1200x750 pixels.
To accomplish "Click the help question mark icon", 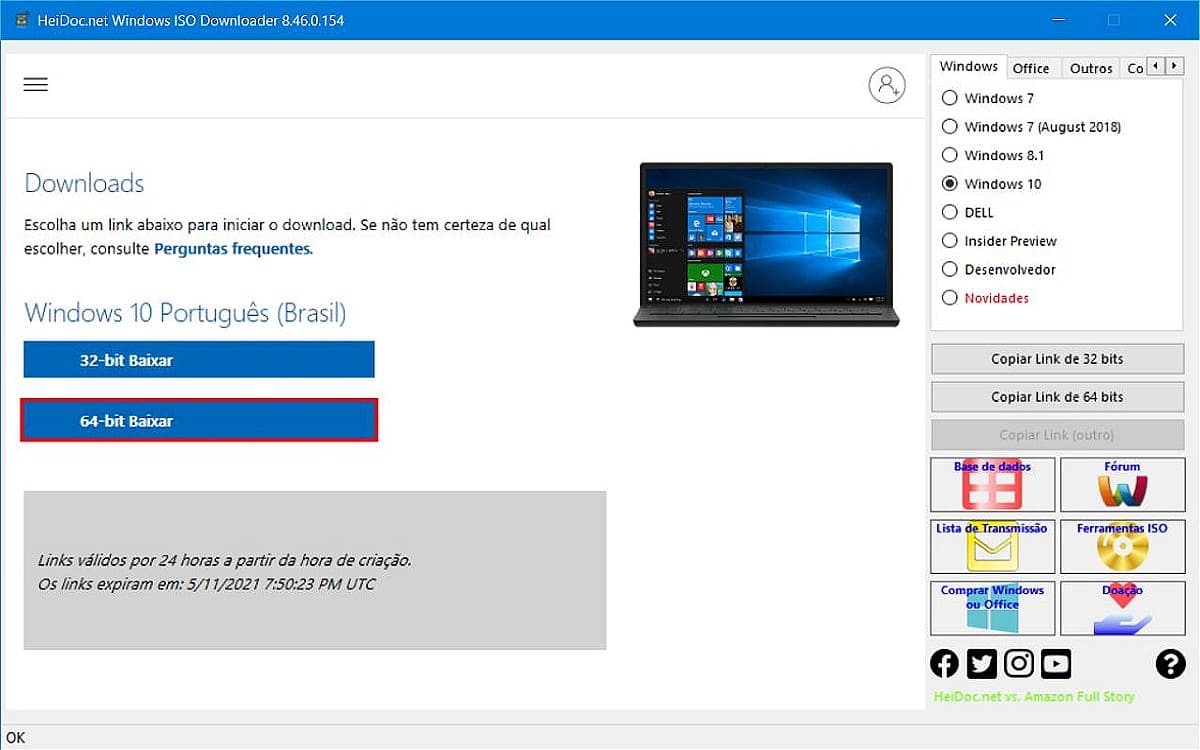I will 1170,663.
